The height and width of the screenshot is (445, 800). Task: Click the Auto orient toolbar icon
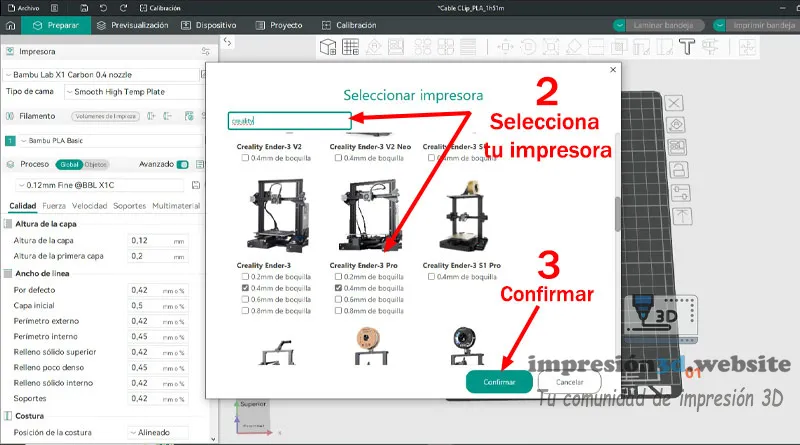coord(373,47)
